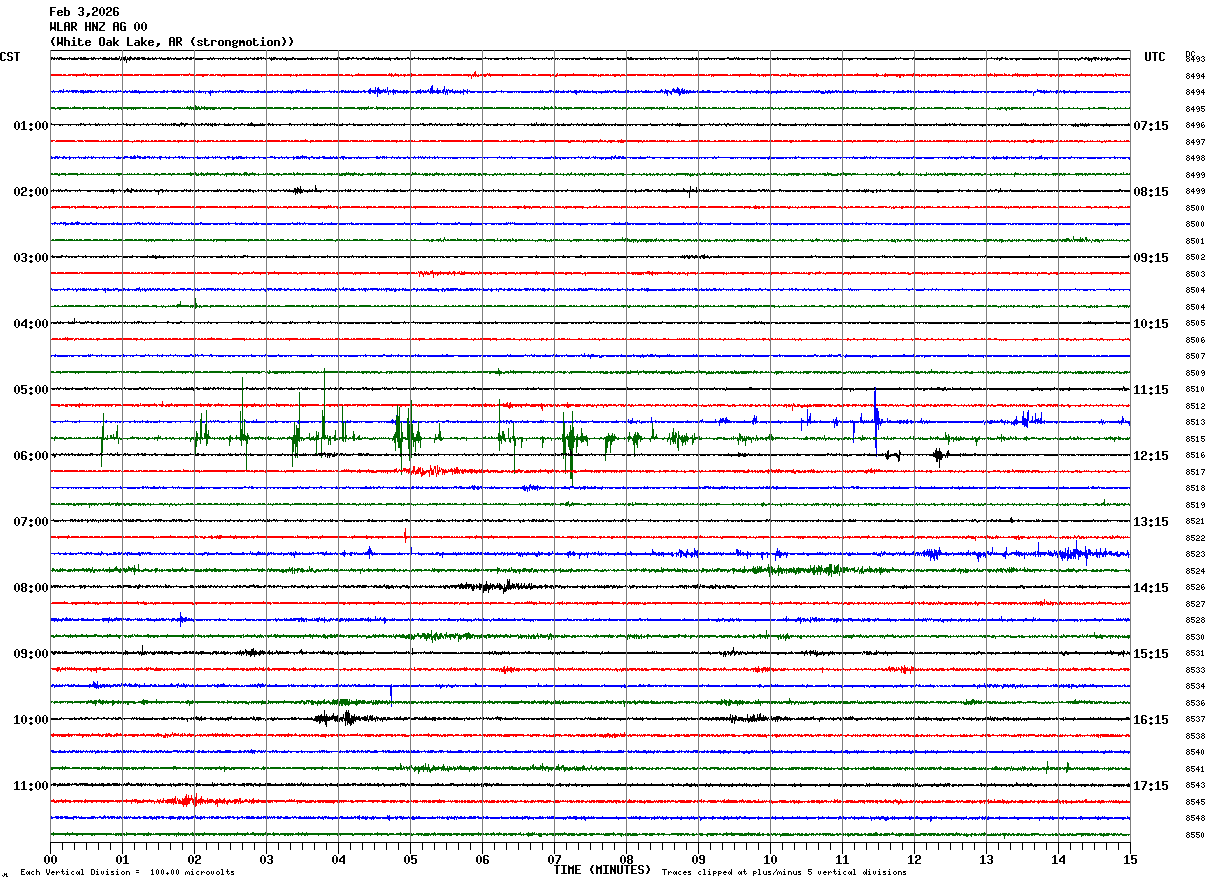Click the 05:00 CST time label
Viewport: 1210px width, 886px height.
(x=30, y=390)
